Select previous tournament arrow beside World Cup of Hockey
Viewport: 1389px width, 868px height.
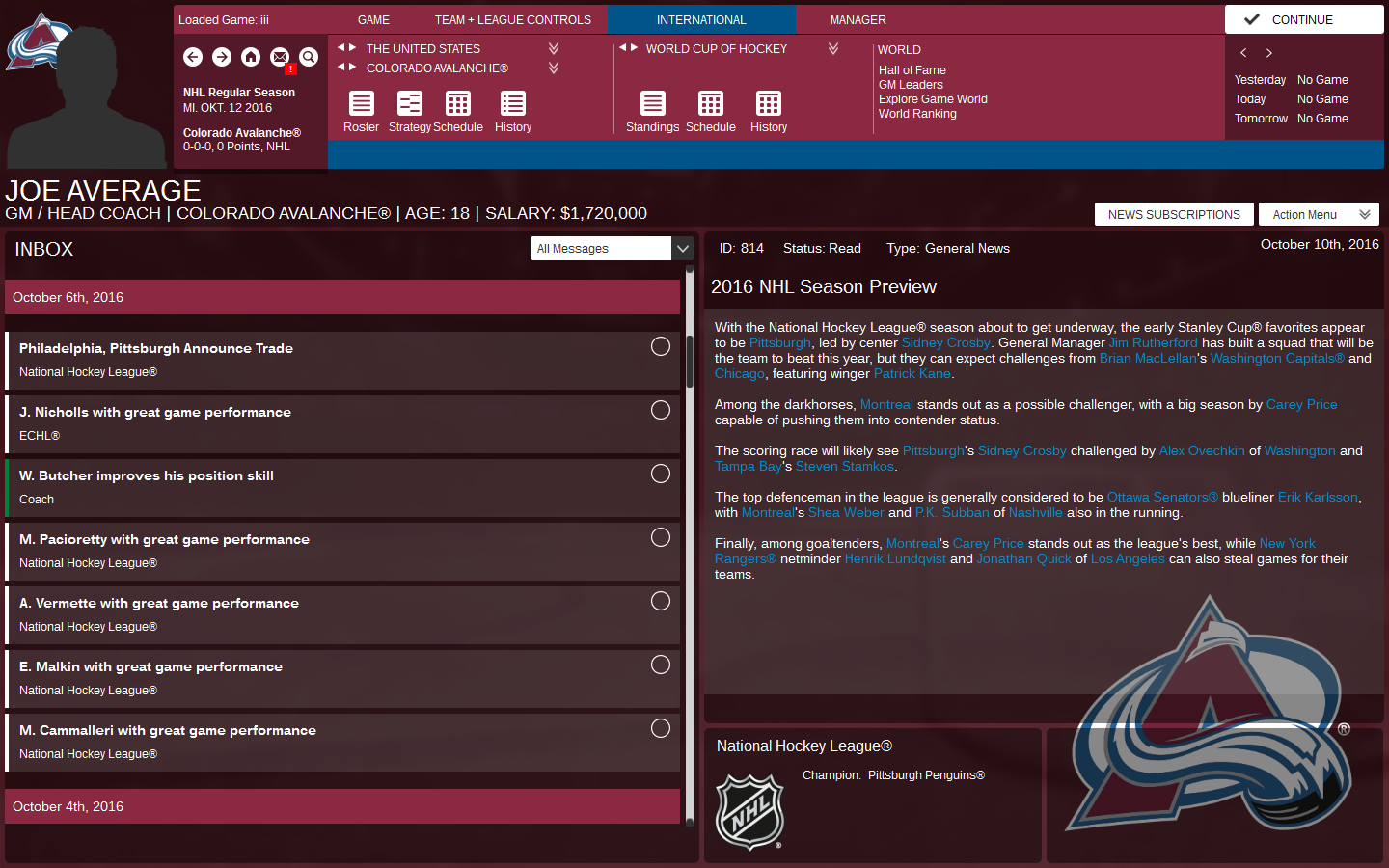[x=623, y=47]
